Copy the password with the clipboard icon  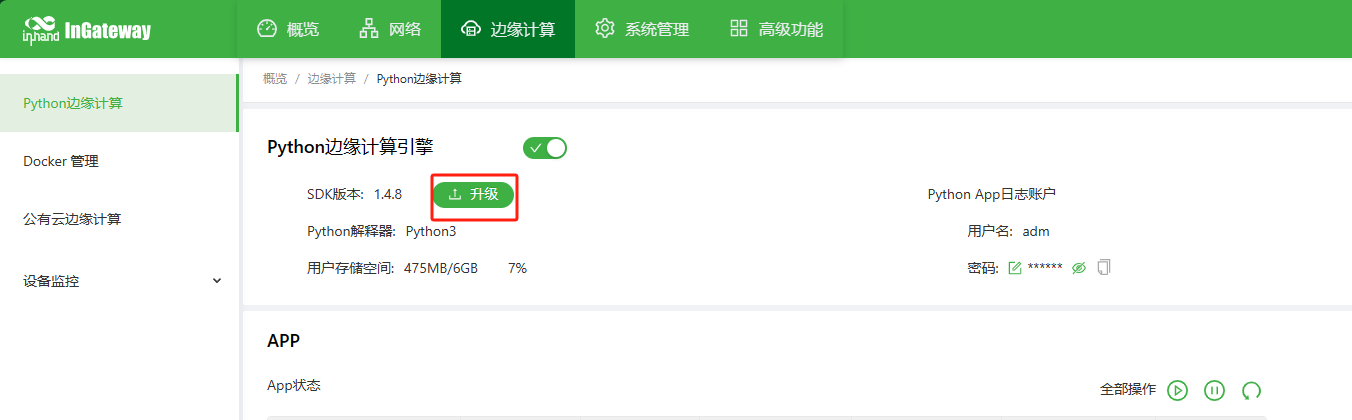(x=1104, y=267)
